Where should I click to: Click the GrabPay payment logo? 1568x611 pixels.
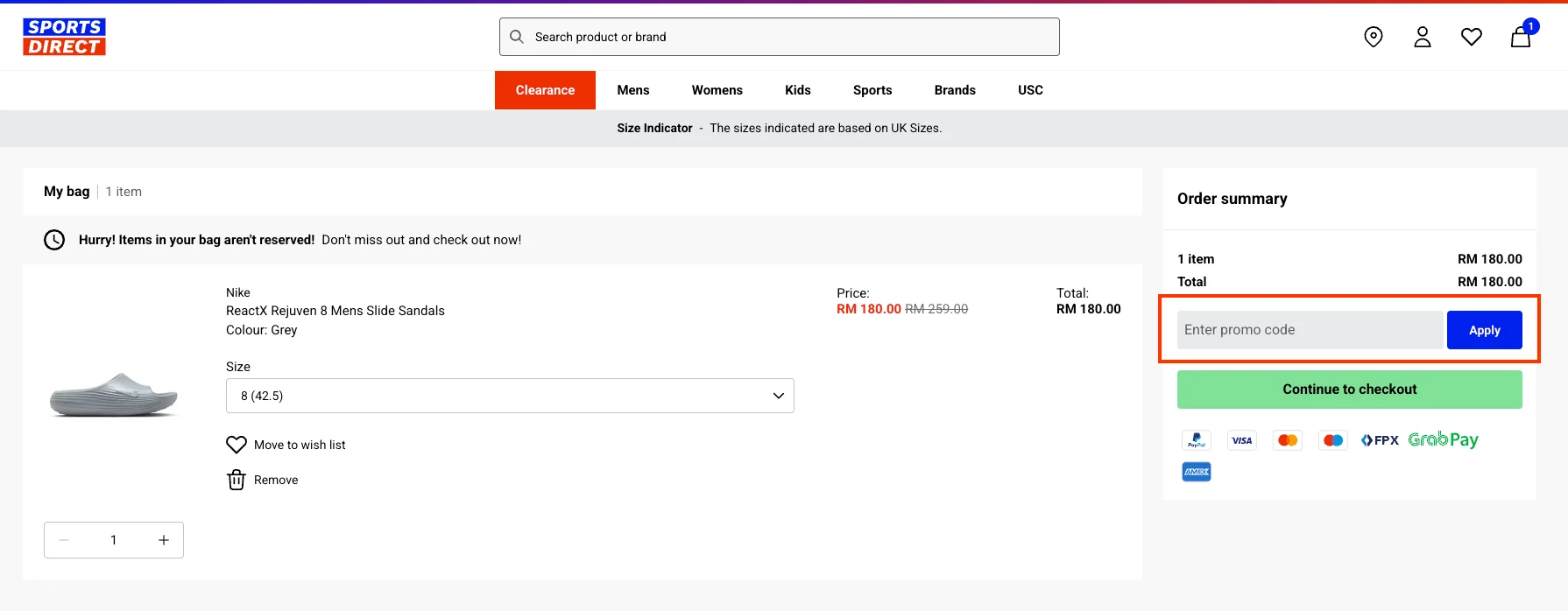click(1444, 440)
